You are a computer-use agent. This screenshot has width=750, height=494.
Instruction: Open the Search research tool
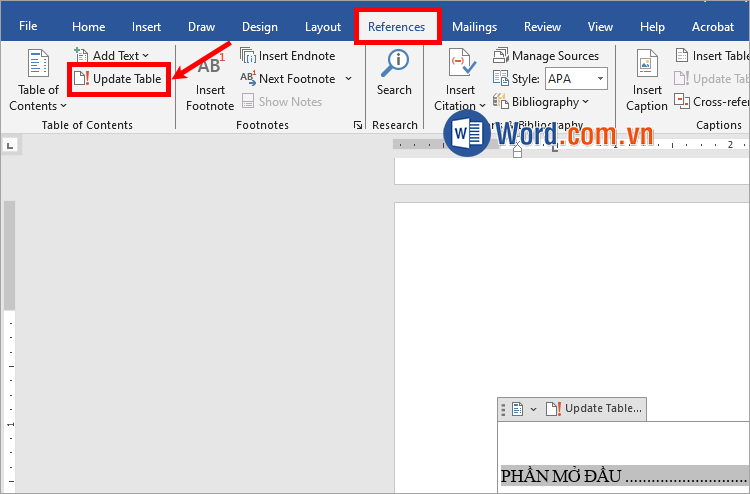tap(394, 65)
